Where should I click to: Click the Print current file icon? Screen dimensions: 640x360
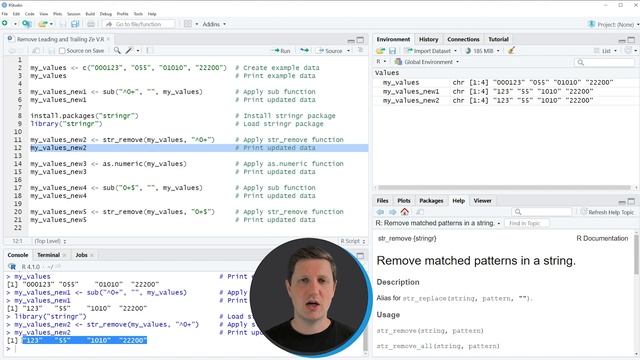click(91, 24)
